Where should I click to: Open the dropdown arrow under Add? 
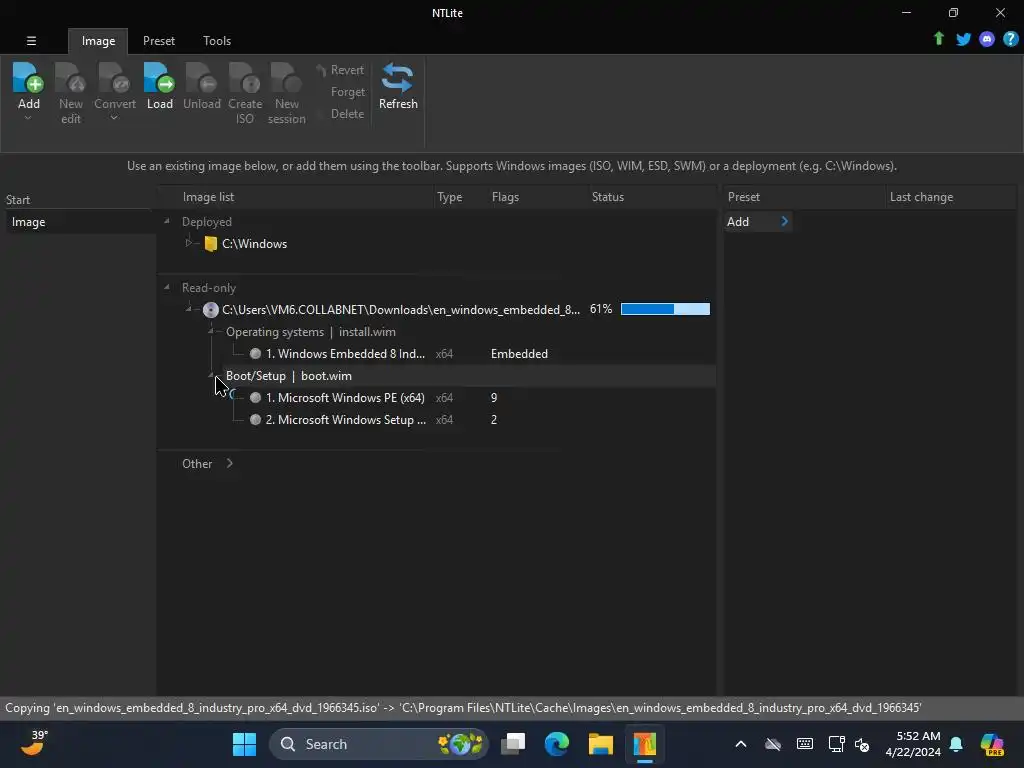(28, 118)
